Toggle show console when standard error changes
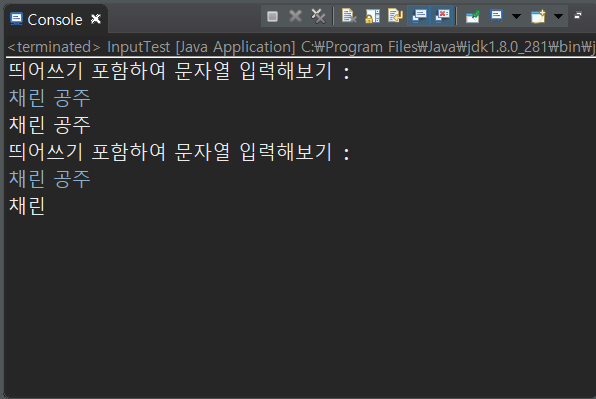The width and height of the screenshot is (596, 399). pyautogui.click(x=442, y=16)
